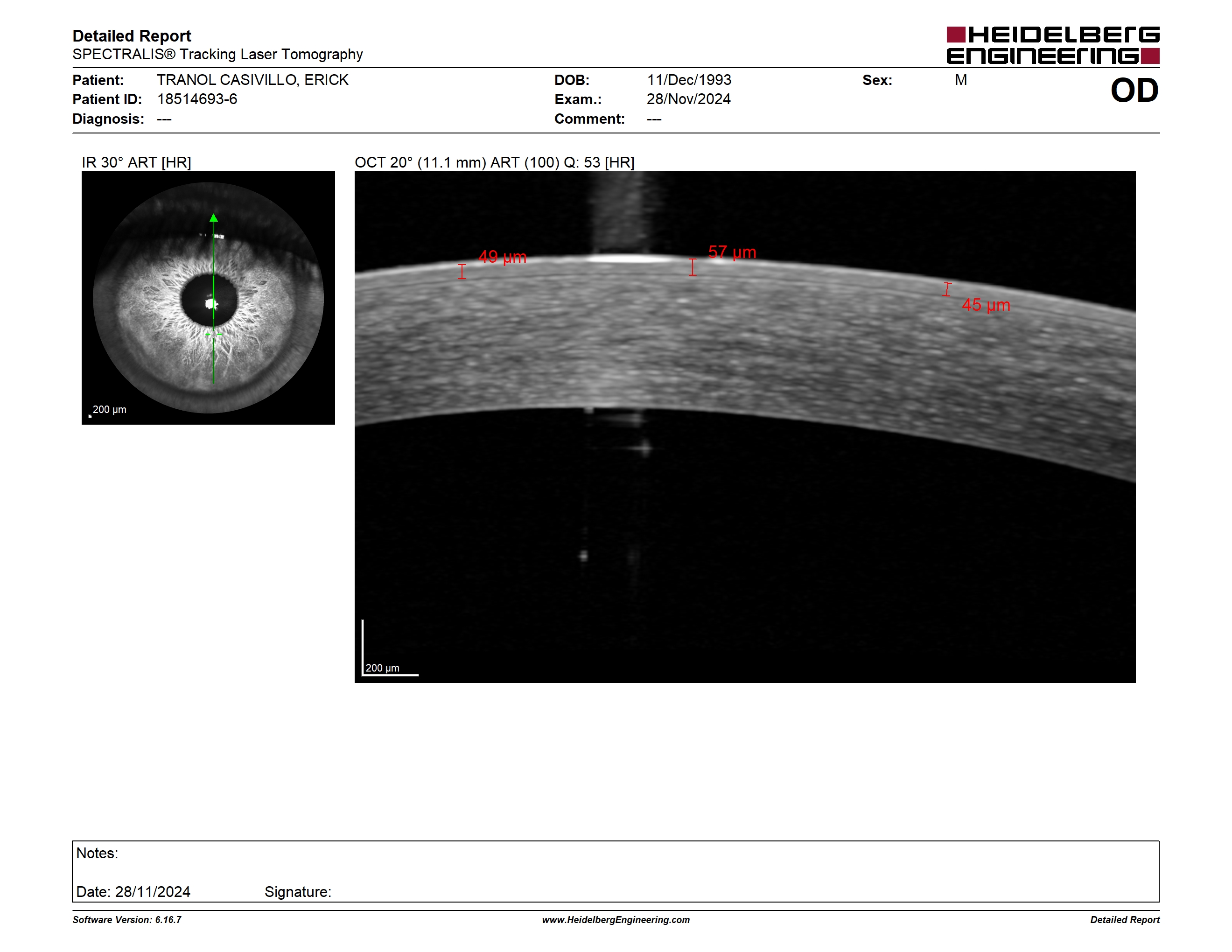Click the 200 µm OCT scale bar label

pos(383,668)
